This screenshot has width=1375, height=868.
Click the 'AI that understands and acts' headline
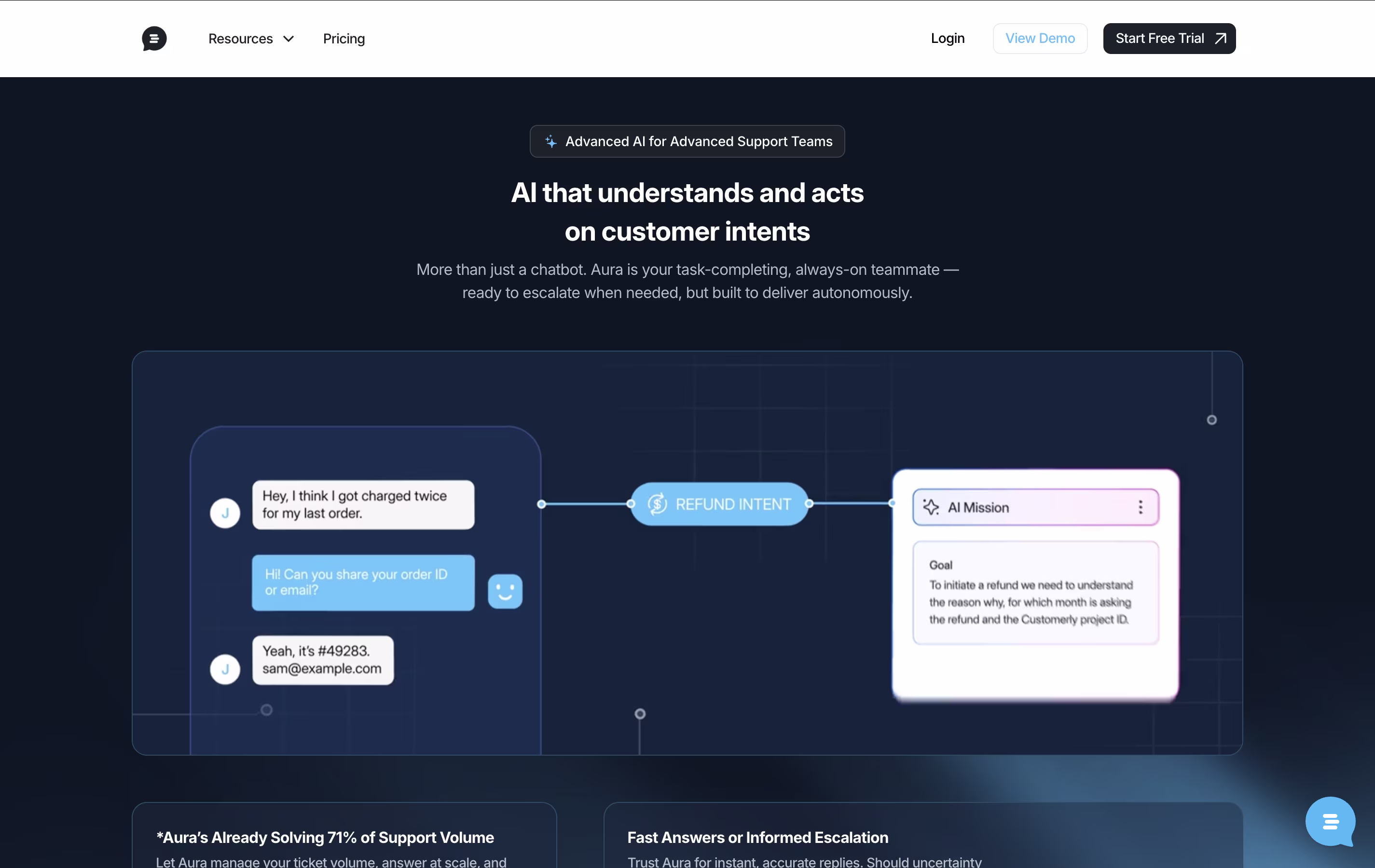687,212
